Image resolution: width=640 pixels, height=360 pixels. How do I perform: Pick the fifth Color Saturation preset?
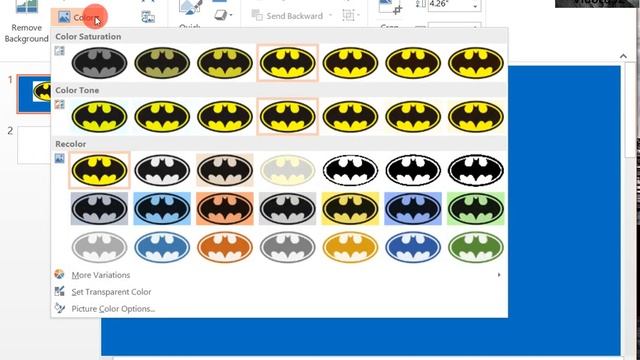point(350,63)
